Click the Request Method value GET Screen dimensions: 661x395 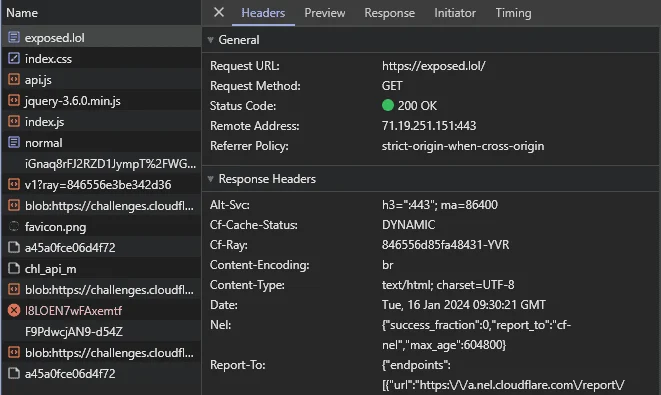(392, 86)
